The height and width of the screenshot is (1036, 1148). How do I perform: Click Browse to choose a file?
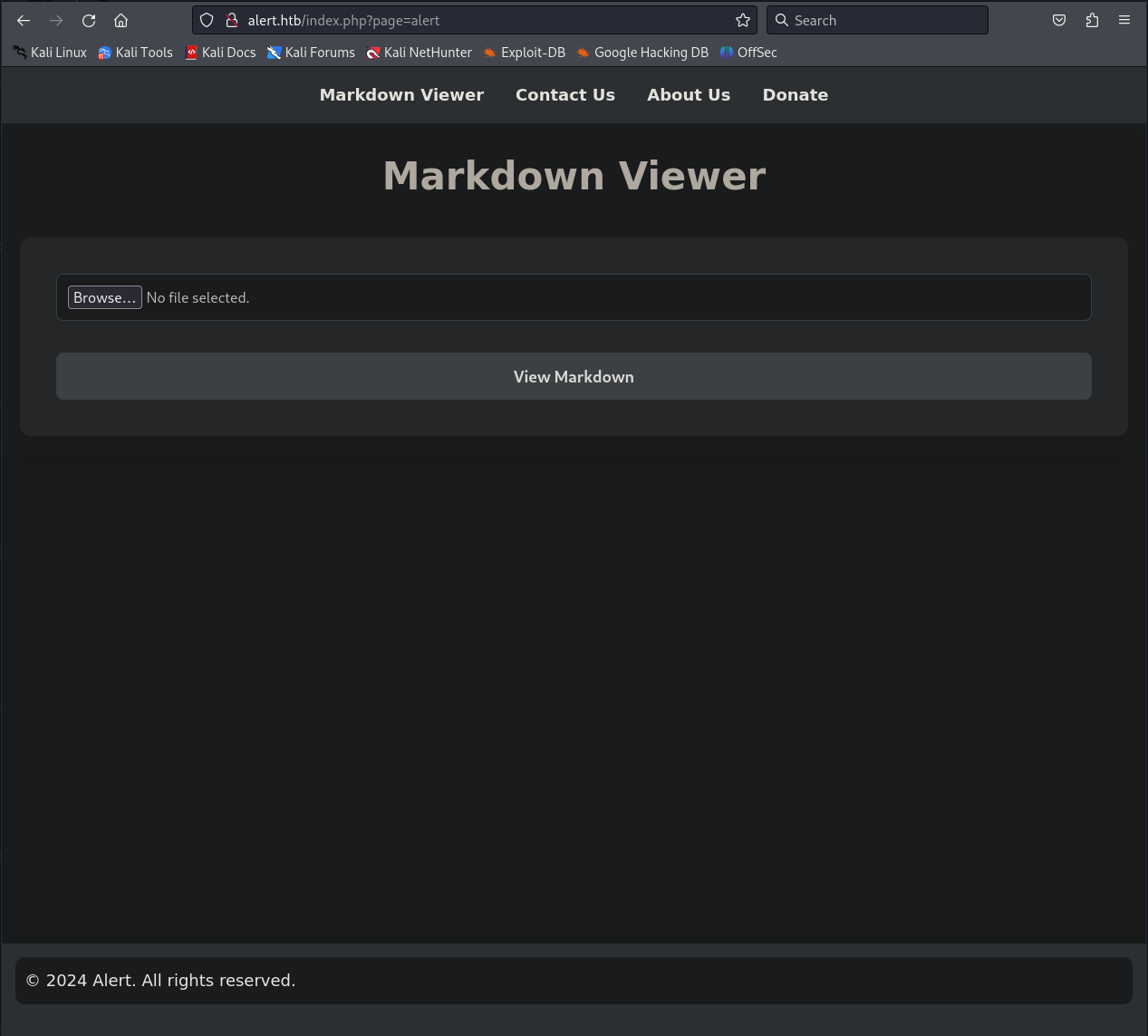pos(104,297)
